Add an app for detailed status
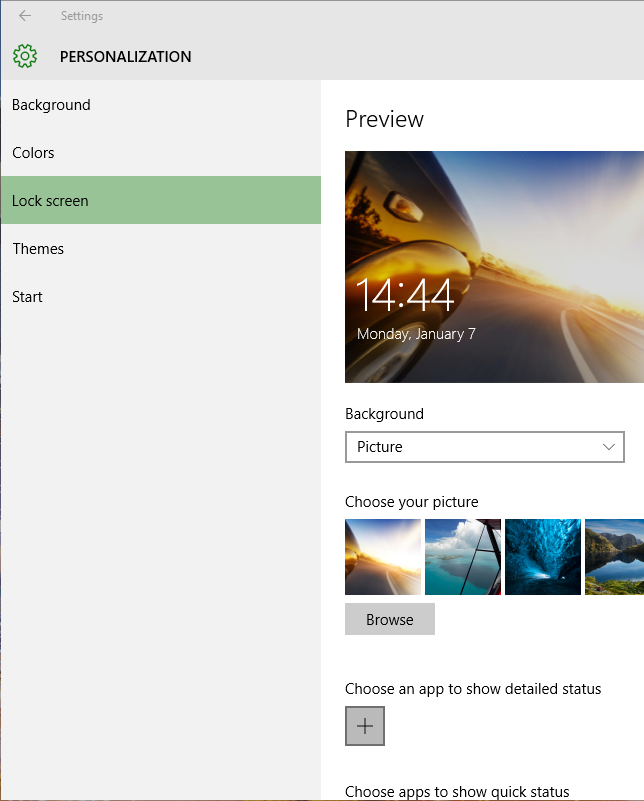Viewport: 644px width, 801px height. point(365,726)
